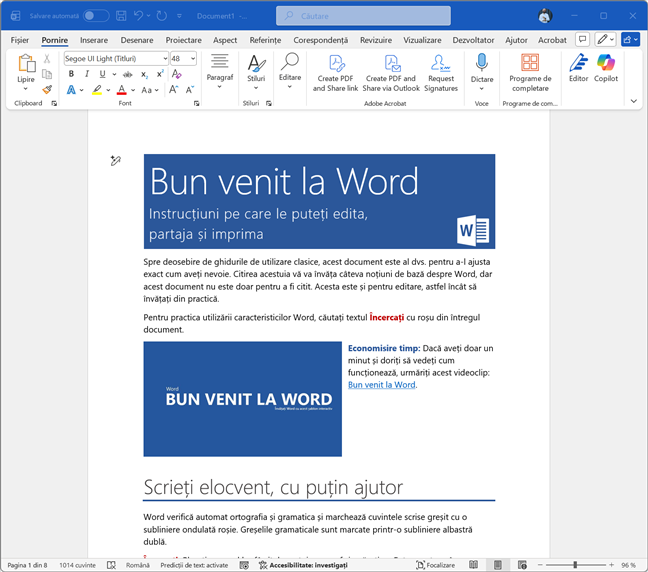Open the Fișier menu

(19, 40)
